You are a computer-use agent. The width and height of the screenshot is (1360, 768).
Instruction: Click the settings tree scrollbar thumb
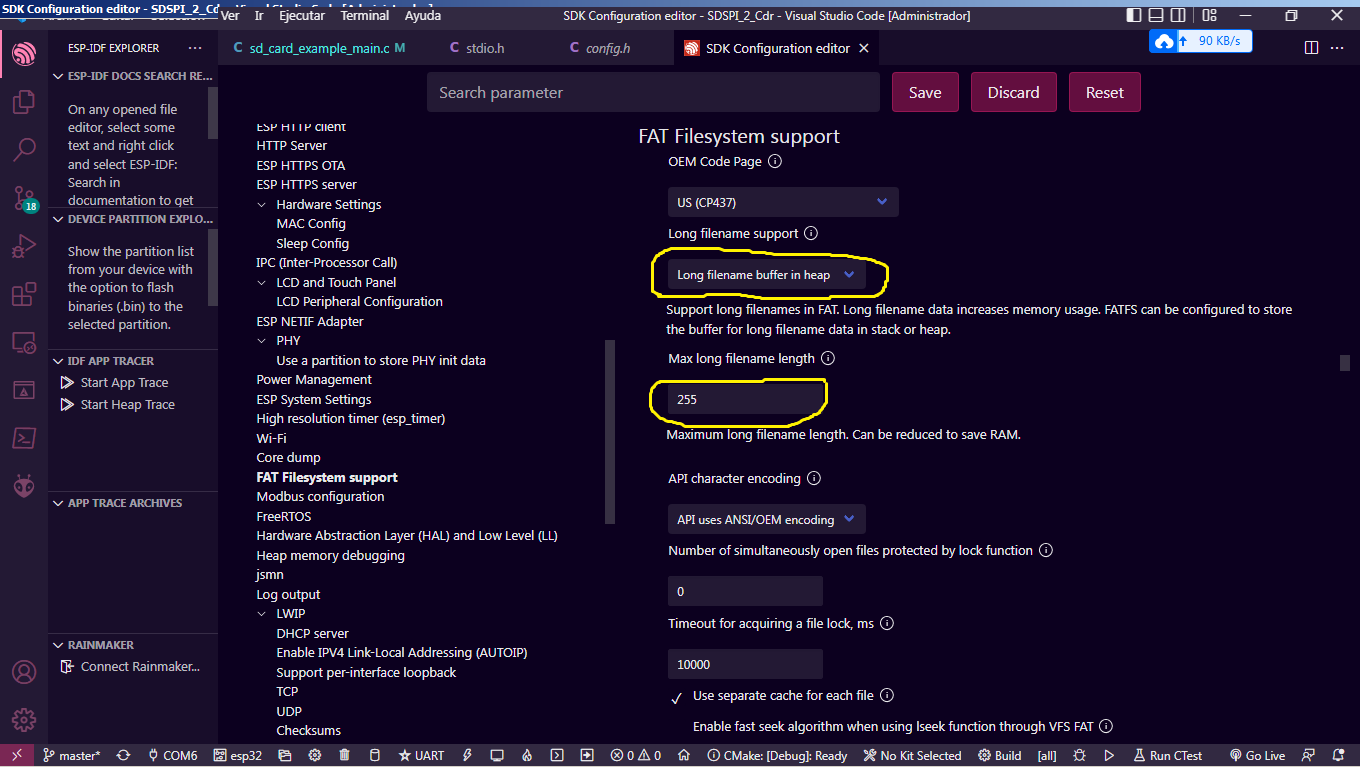(x=610, y=432)
